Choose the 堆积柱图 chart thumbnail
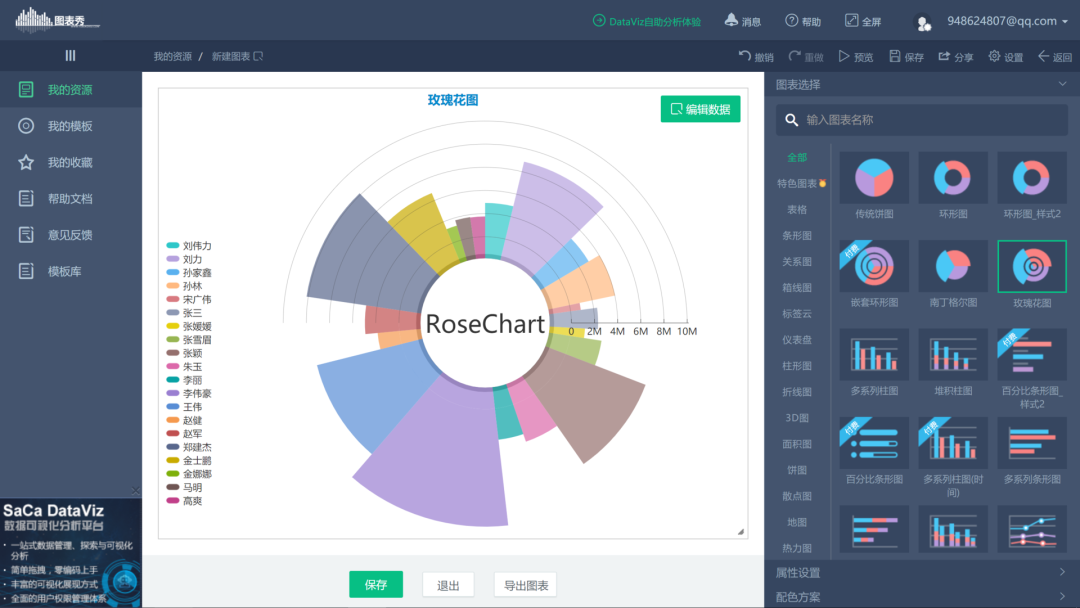The image size is (1080, 608). (953, 355)
